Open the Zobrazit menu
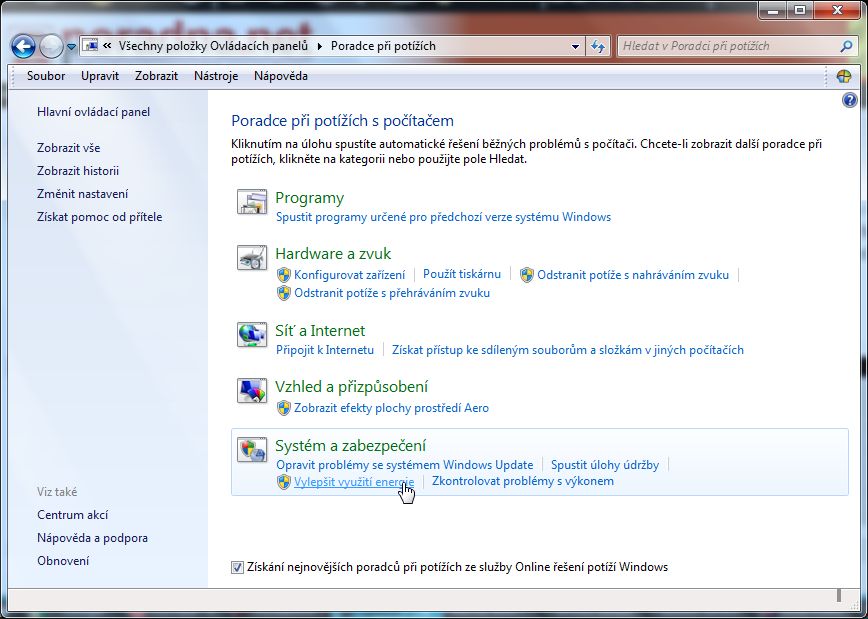Image resolution: width=868 pixels, height=619 pixels. click(x=156, y=76)
